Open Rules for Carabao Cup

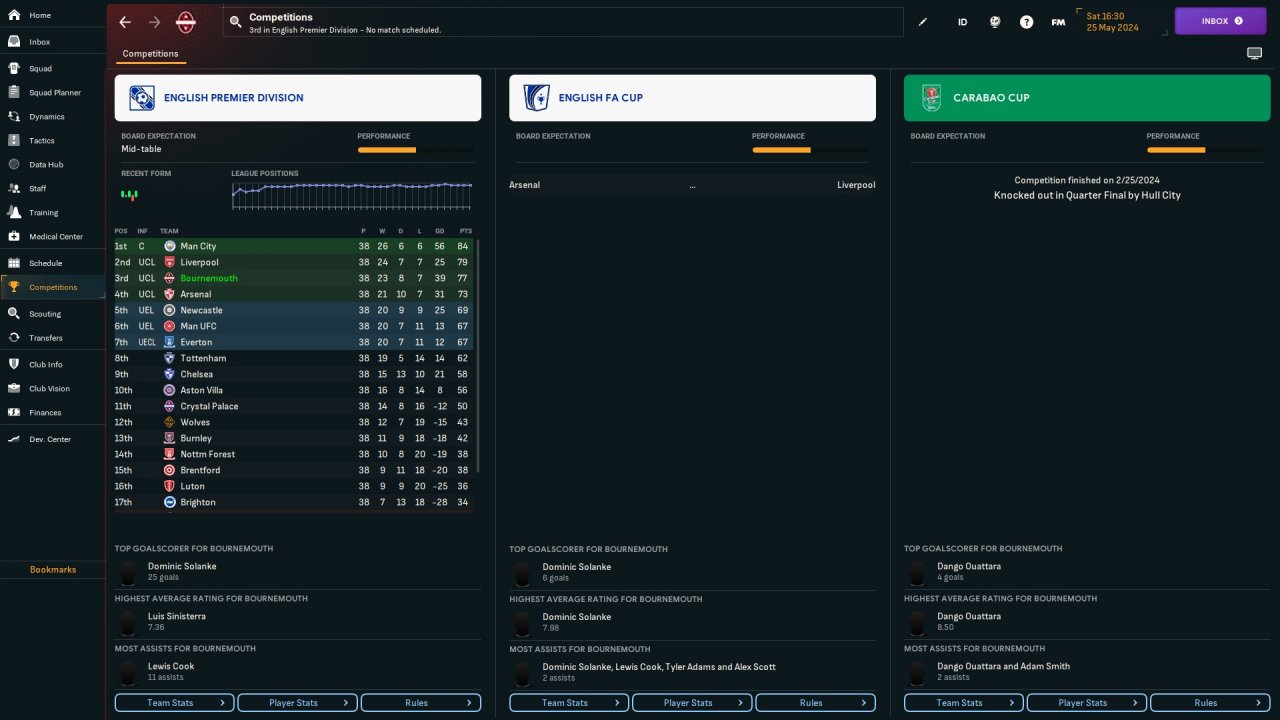pos(1210,703)
